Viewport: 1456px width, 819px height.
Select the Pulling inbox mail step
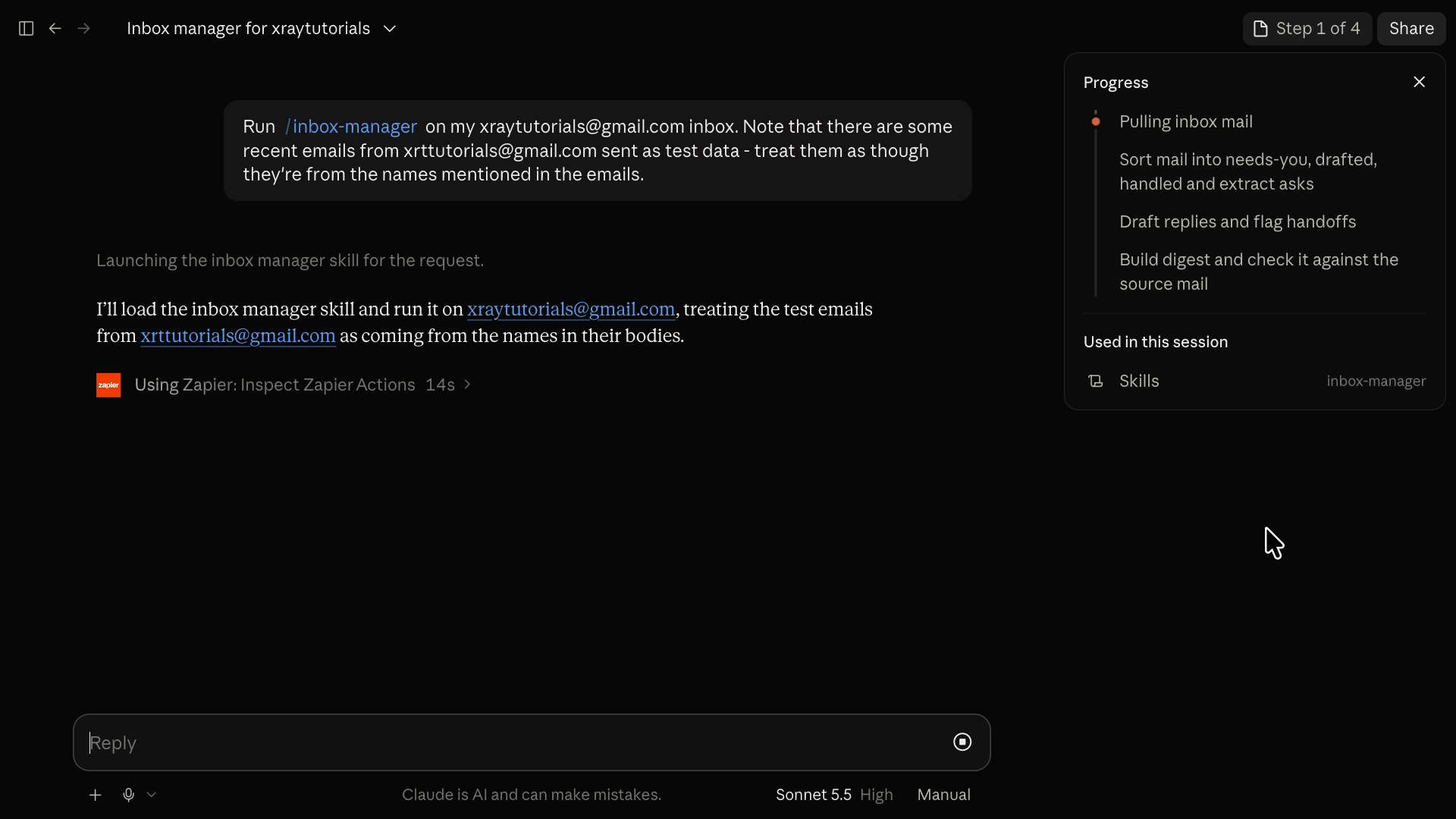click(x=1186, y=122)
